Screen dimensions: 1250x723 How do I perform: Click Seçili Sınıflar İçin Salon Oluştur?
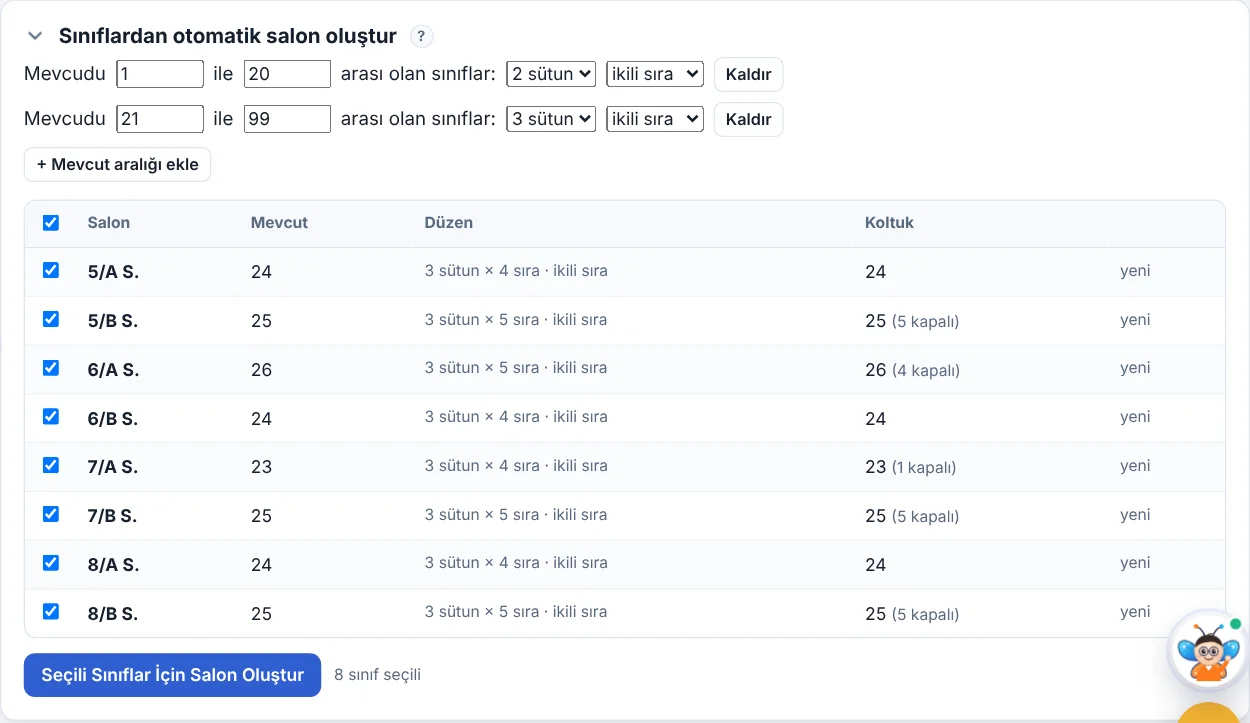[x=172, y=675]
